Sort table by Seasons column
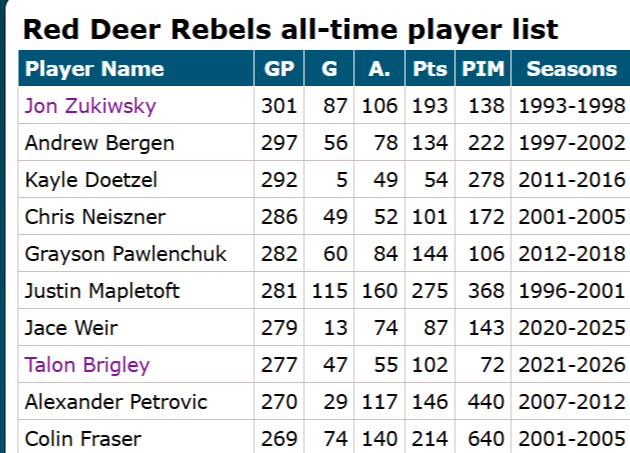This screenshot has width=630, height=453. click(571, 69)
